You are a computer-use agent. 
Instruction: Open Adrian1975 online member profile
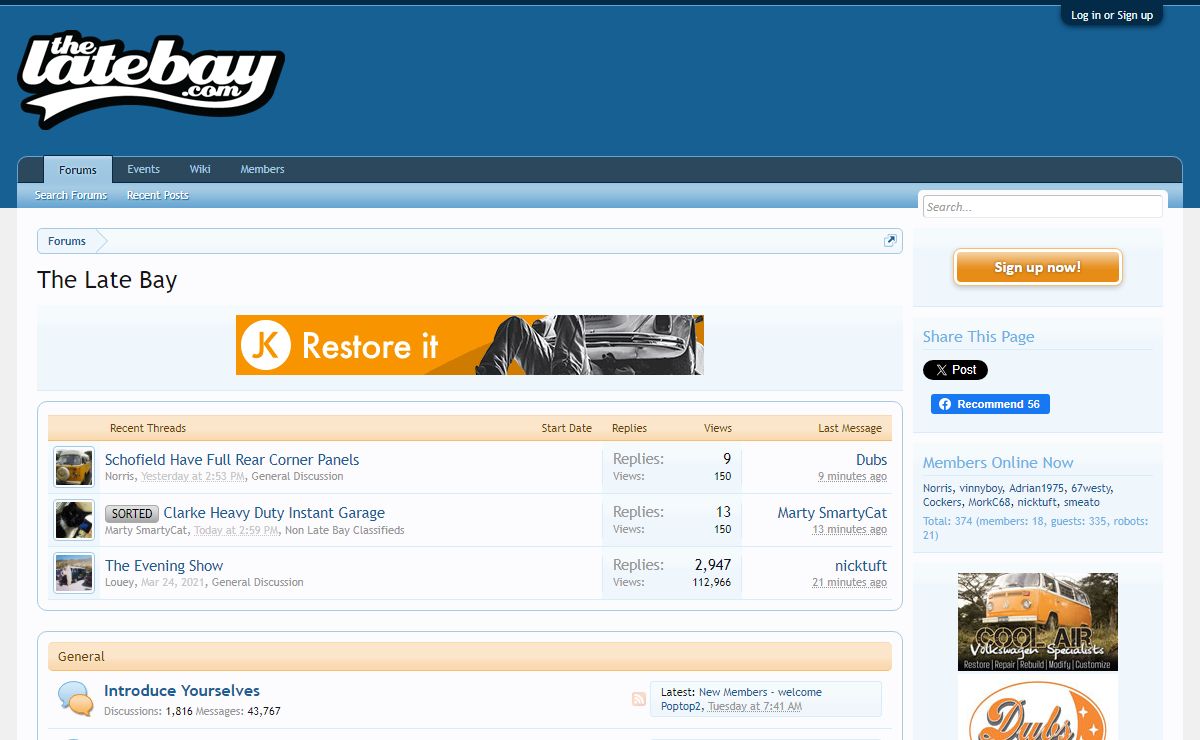click(x=1037, y=489)
